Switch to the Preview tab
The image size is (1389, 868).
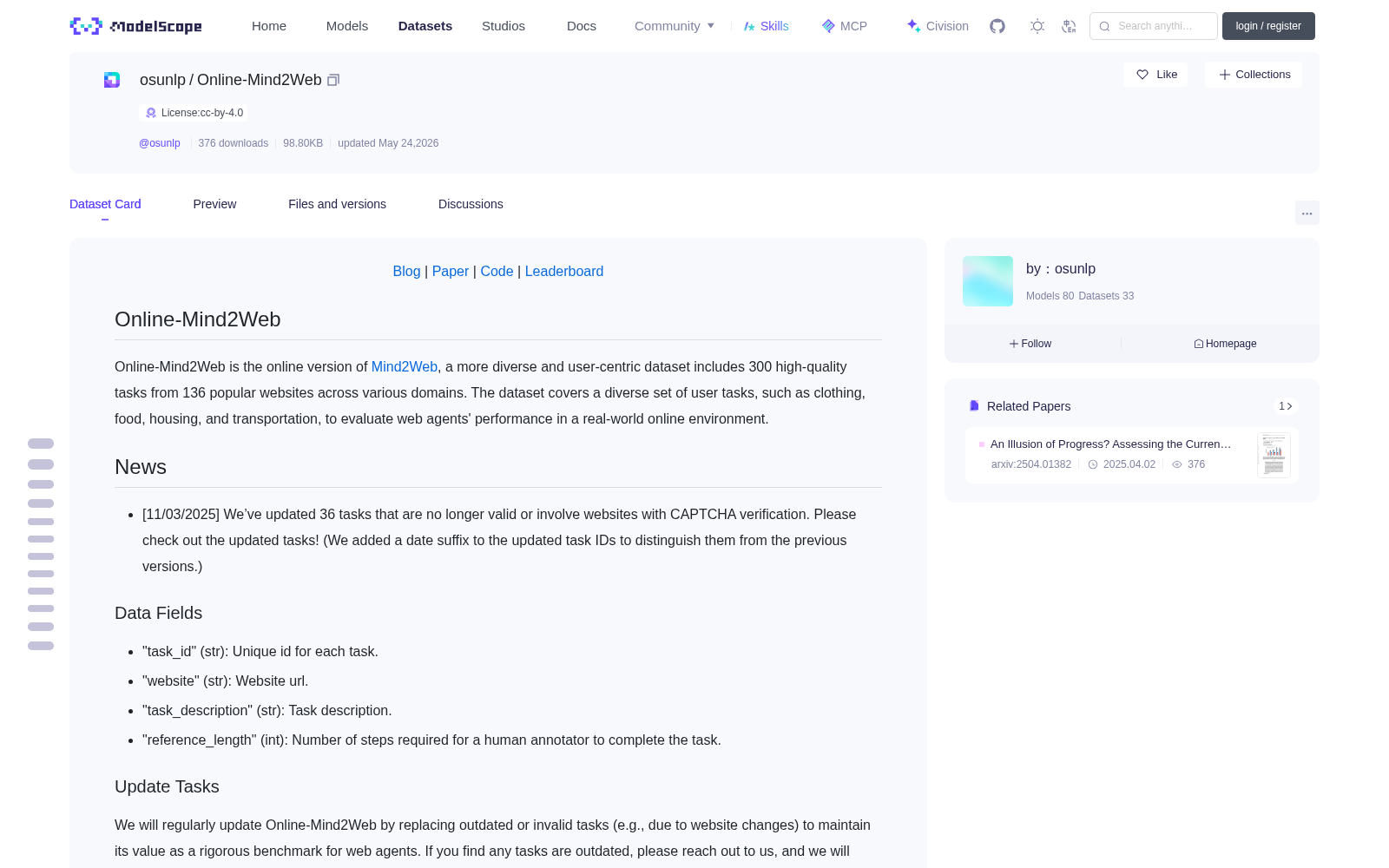214,204
